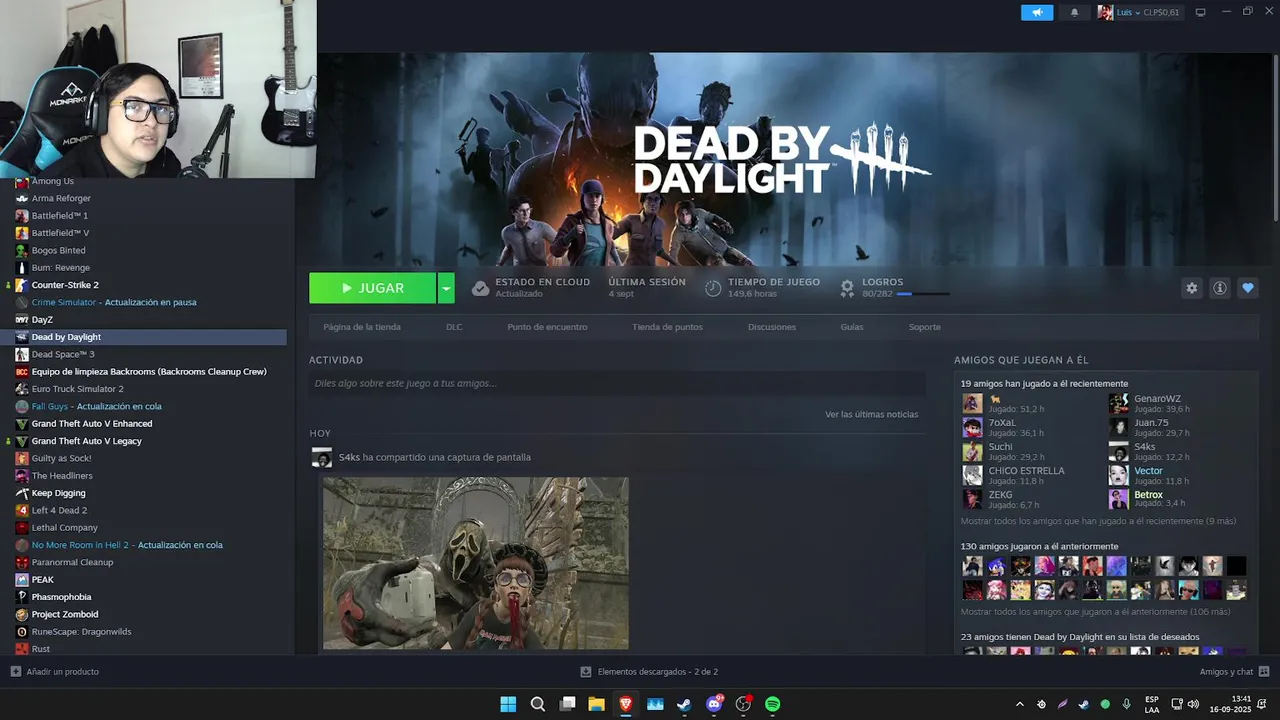Open the Página de la tienda tab
The image size is (1280, 720).
coord(362,327)
